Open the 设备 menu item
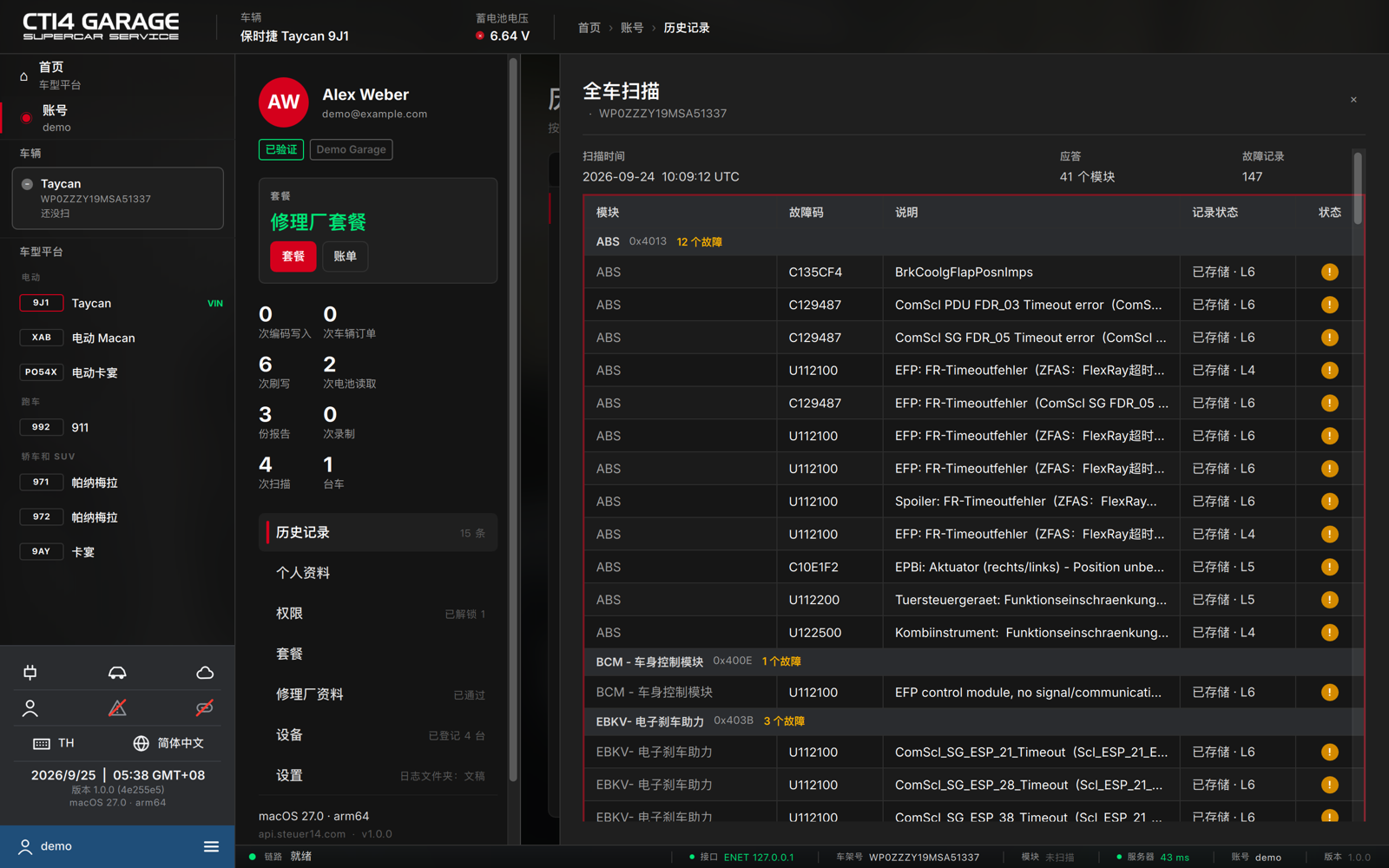This screenshot has width=1389, height=868. click(x=378, y=735)
